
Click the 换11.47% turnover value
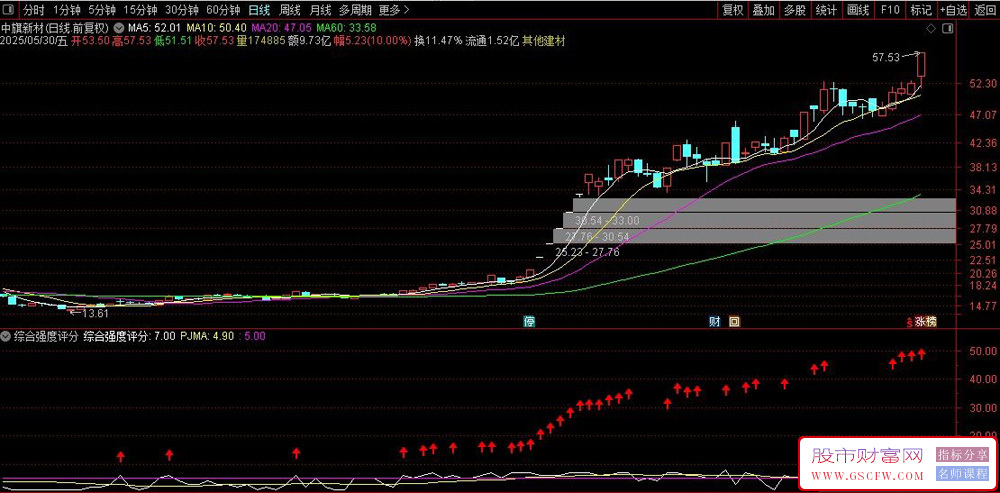pos(438,40)
